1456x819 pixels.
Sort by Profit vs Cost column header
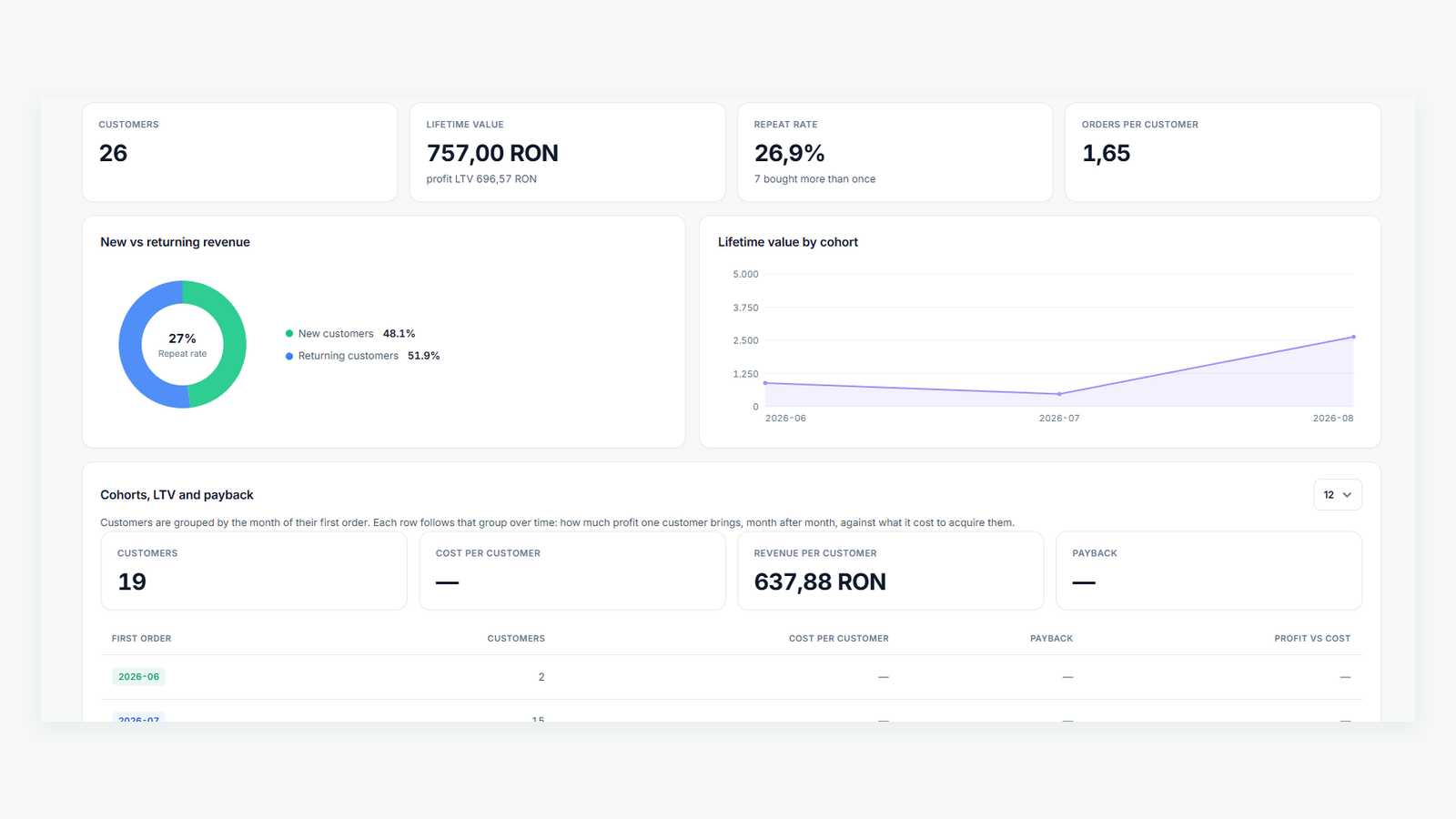(x=1312, y=639)
